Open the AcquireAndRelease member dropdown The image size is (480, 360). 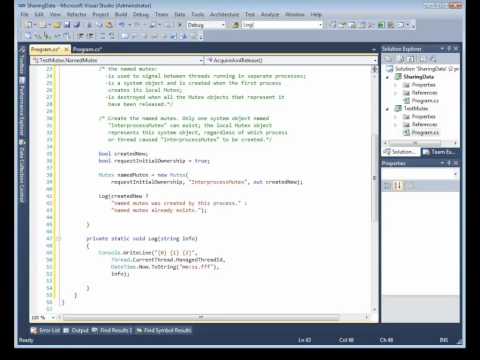(375, 60)
